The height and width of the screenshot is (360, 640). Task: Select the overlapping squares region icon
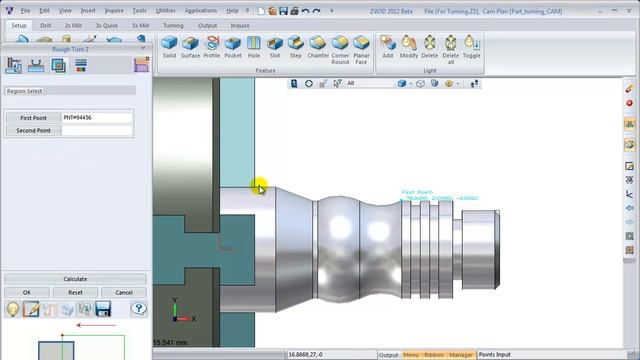click(x=58, y=65)
